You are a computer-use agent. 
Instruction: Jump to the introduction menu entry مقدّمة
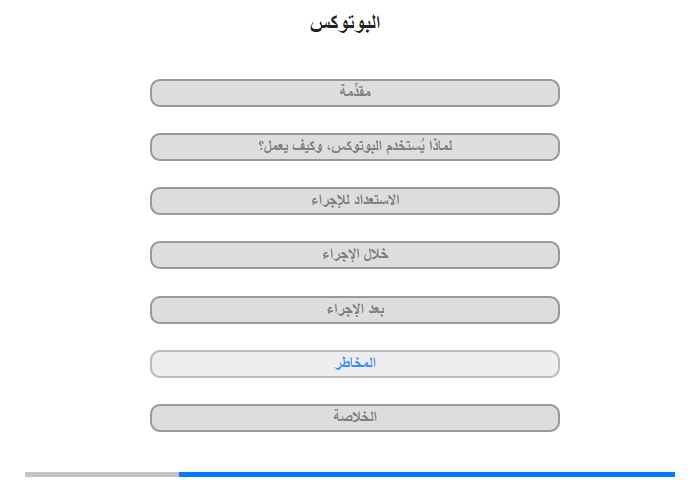click(x=355, y=91)
